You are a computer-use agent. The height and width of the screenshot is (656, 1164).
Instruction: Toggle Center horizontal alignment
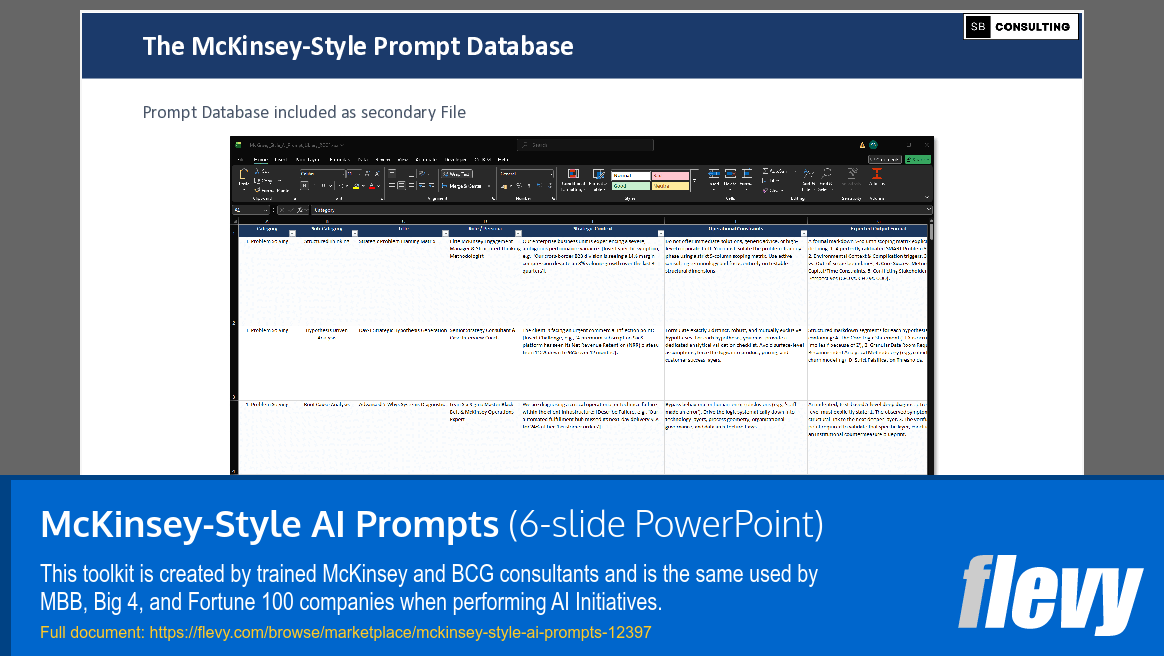(x=402, y=186)
